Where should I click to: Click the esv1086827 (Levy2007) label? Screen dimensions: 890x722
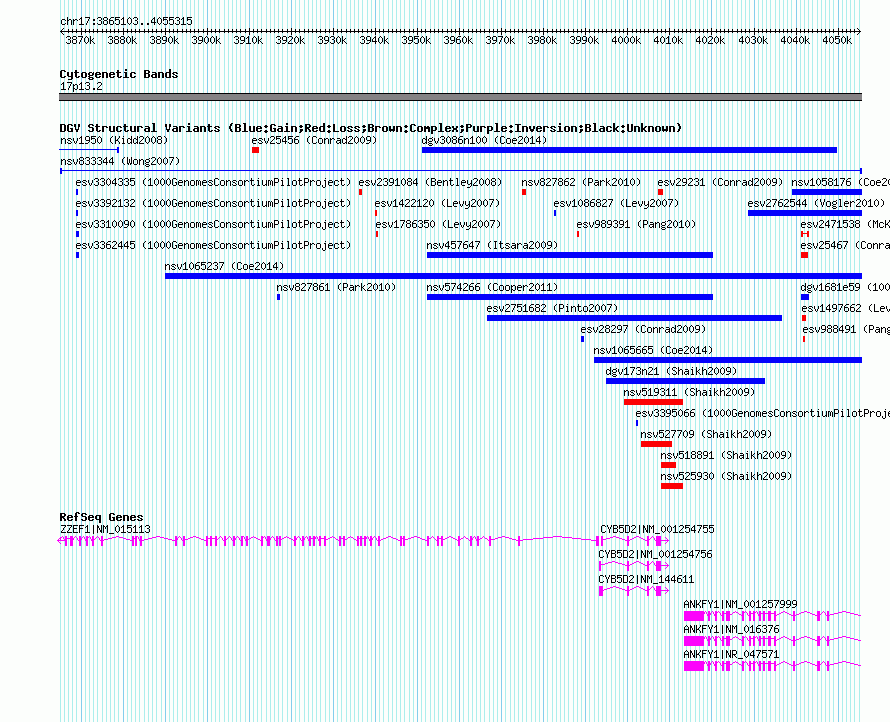click(616, 203)
